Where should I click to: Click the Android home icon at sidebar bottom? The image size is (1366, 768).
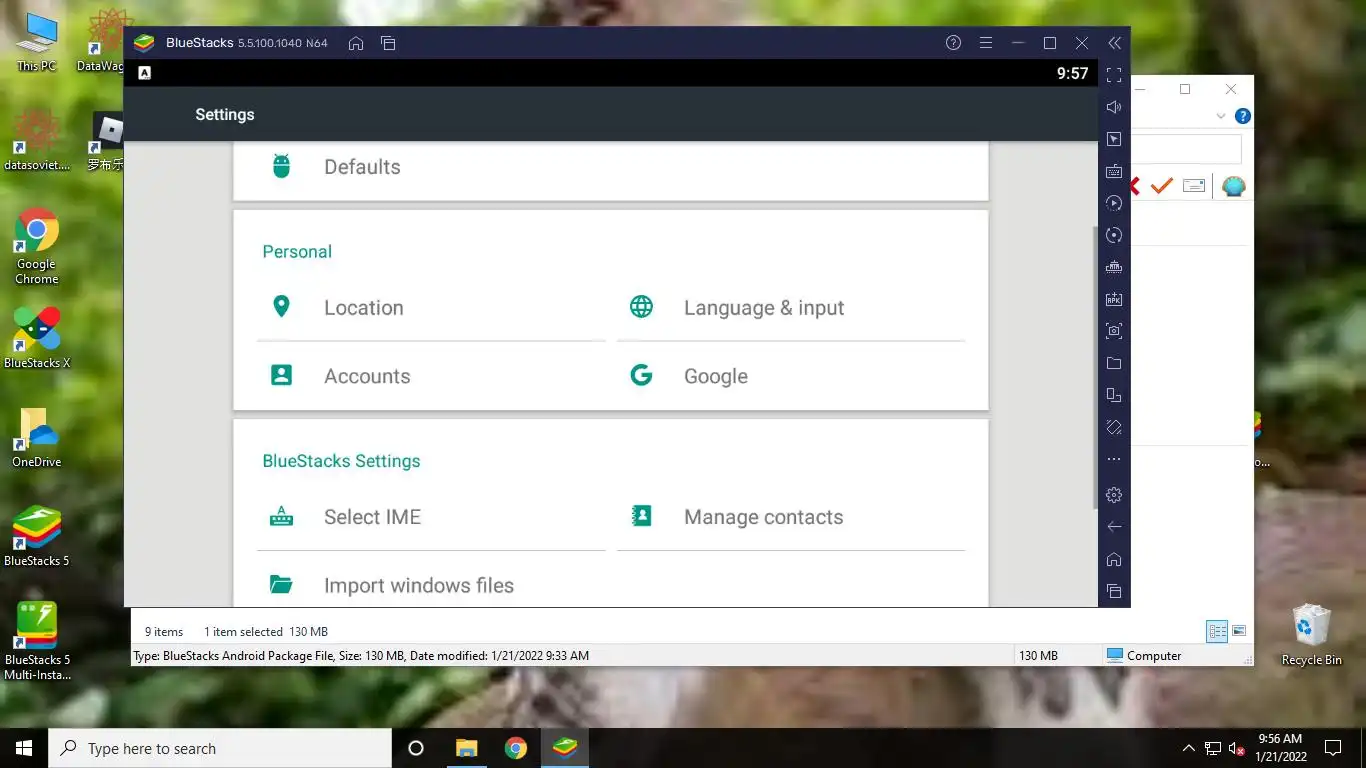pyautogui.click(x=1114, y=559)
